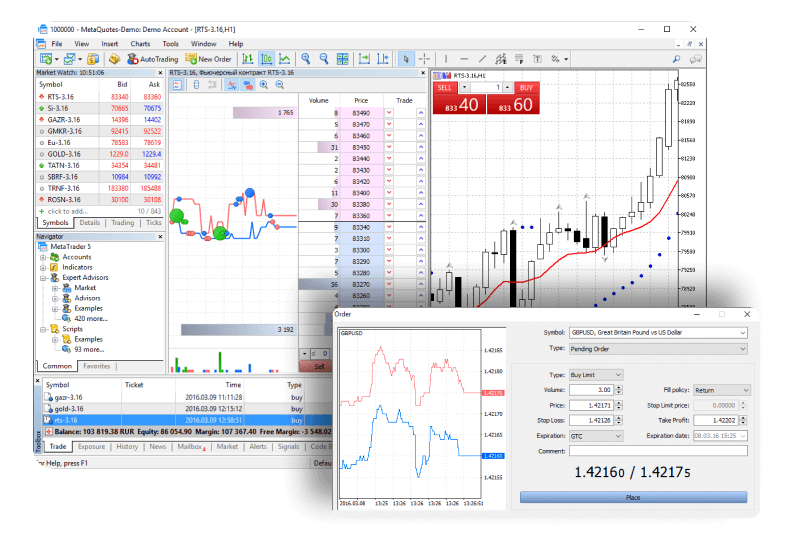800x550 pixels.
Task: Close the Market Watch panel
Action: coord(160,73)
